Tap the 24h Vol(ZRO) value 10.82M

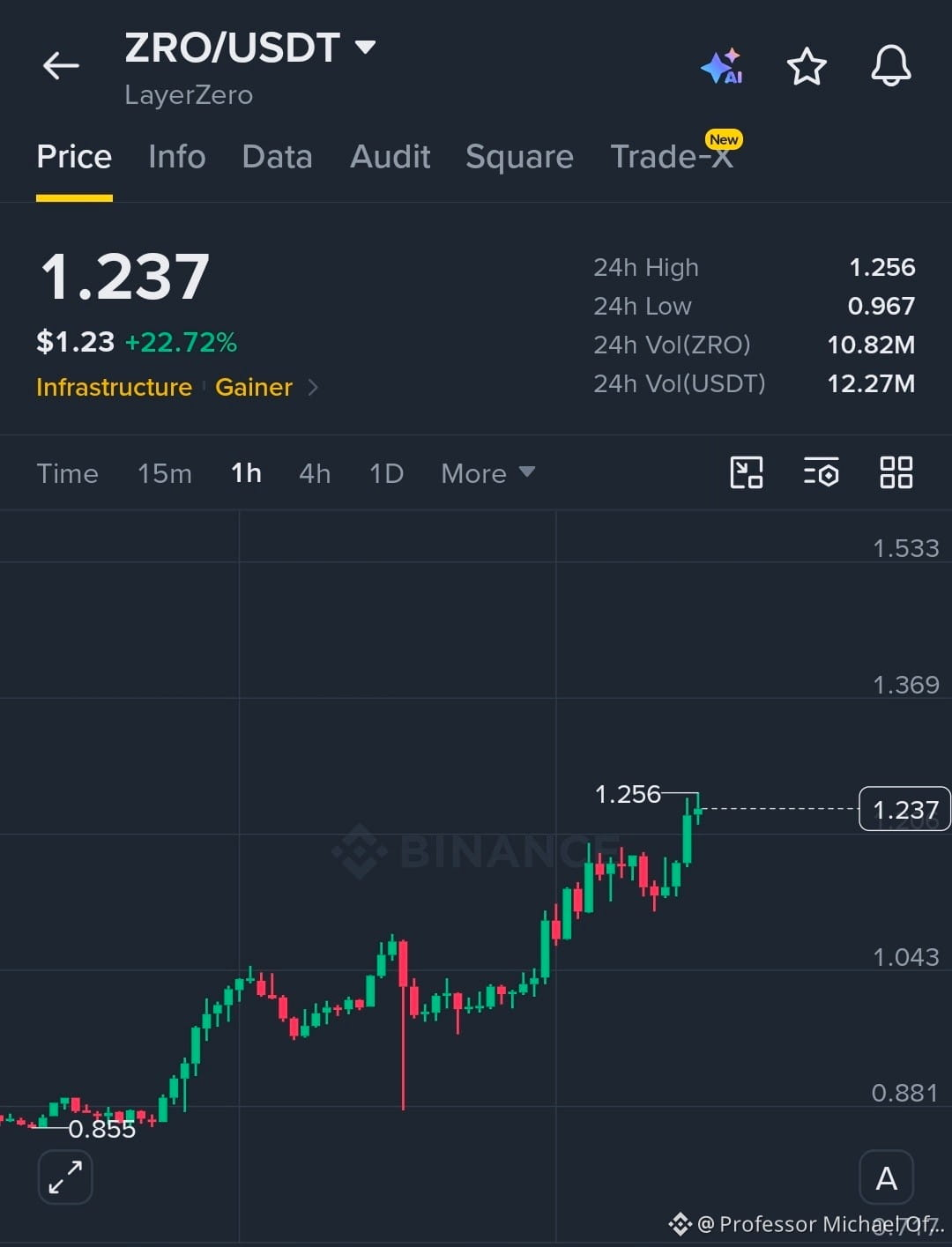[x=871, y=345]
